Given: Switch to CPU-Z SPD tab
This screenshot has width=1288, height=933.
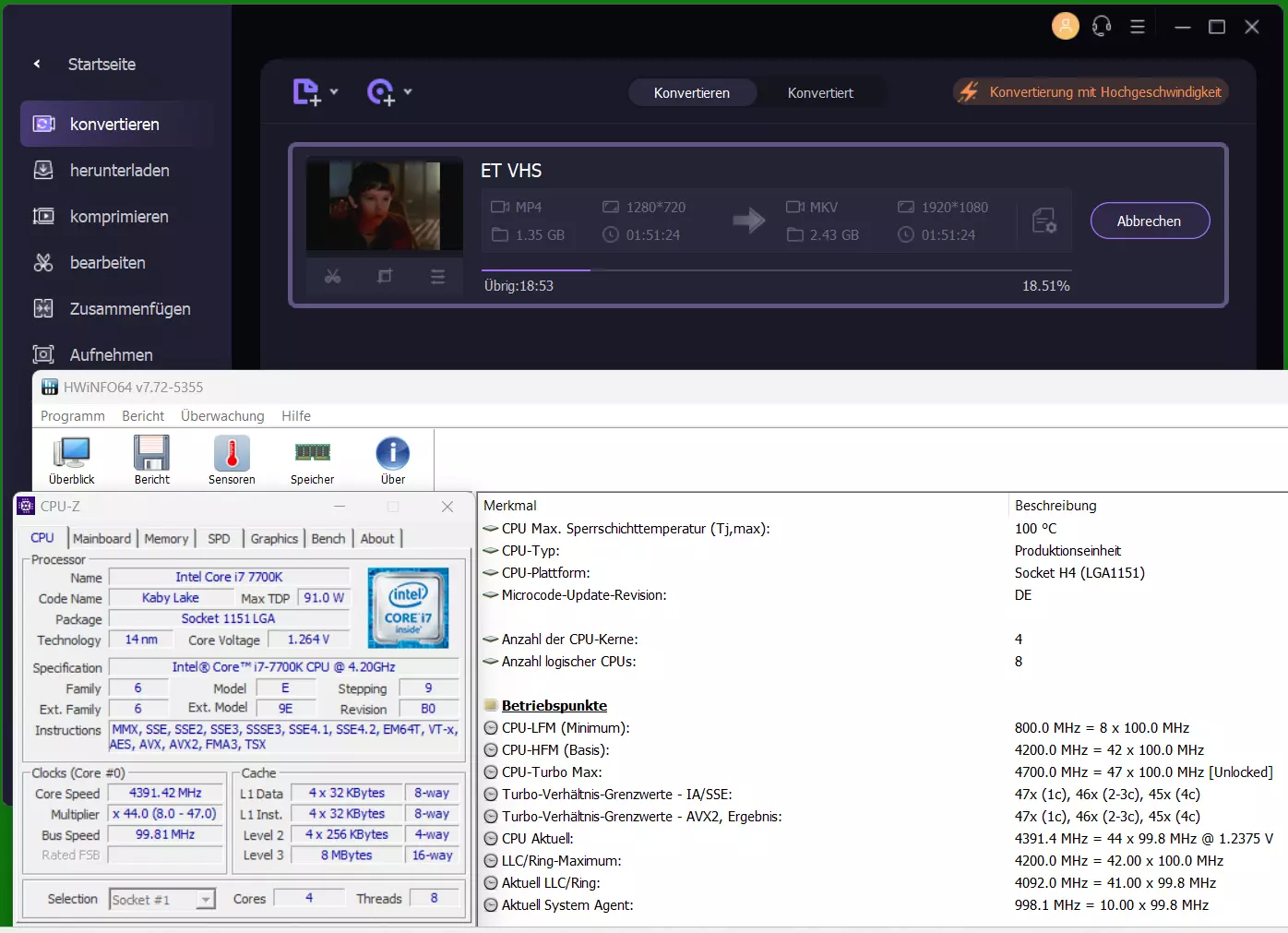Looking at the screenshot, I should click(219, 539).
